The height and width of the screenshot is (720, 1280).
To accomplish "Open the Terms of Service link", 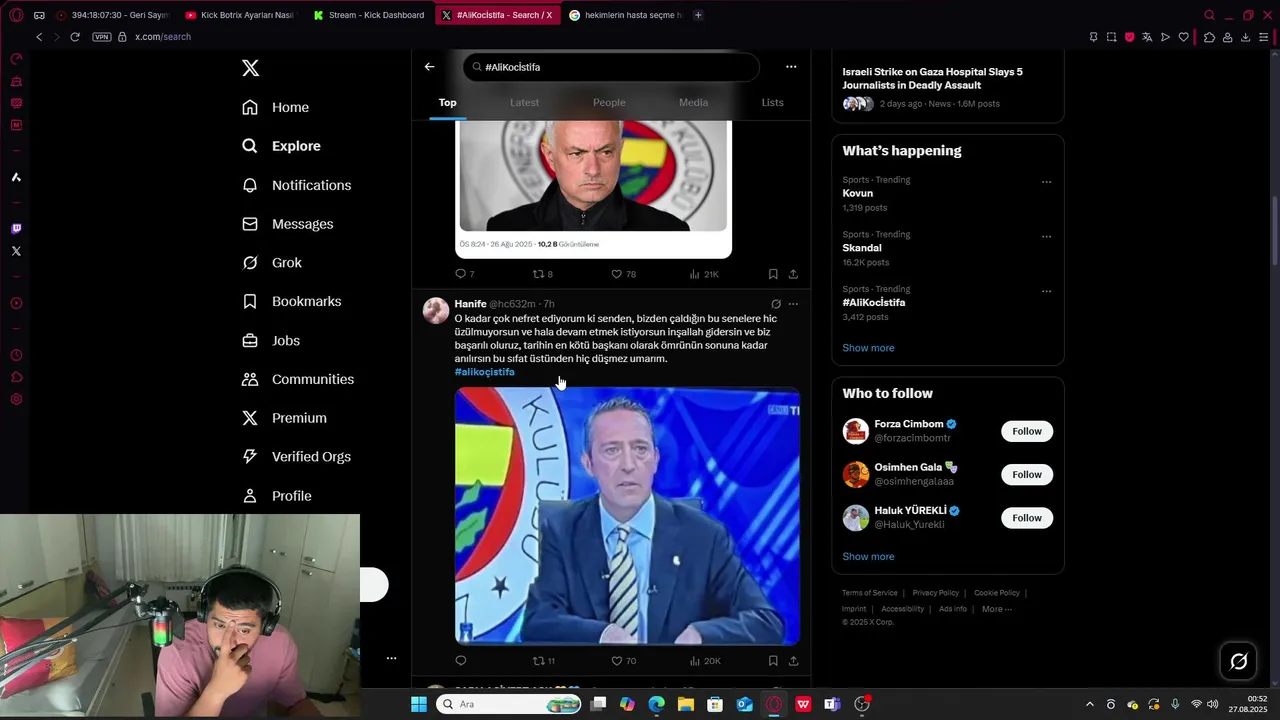I will [x=870, y=593].
